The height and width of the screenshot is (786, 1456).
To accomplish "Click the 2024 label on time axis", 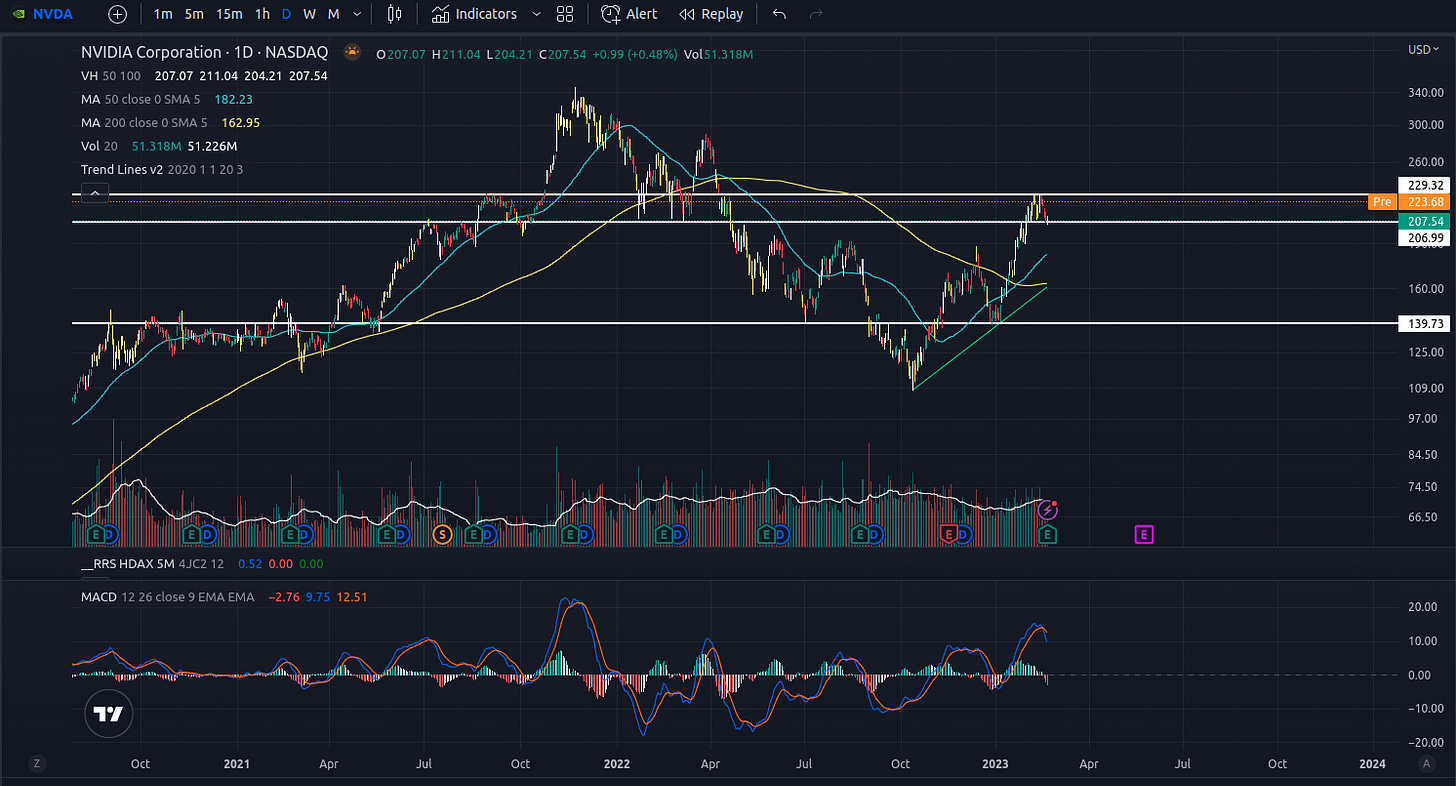I will (x=1373, y=763).
